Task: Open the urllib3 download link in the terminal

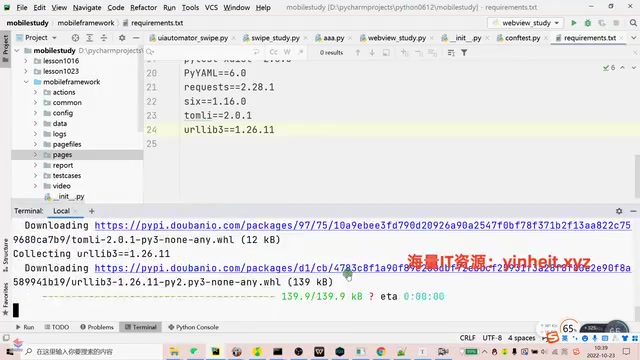Action: coord(362,268)
